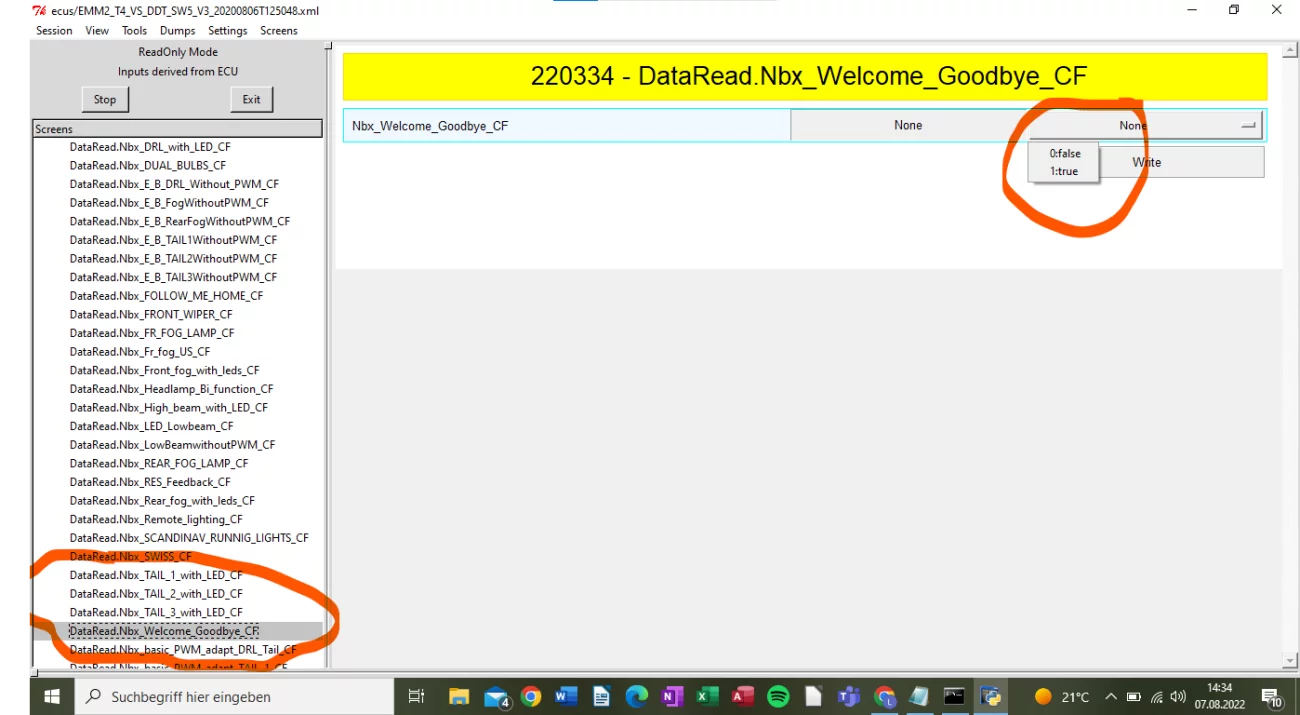Switch to the Python app taskbar icon
The height and width of the screenshot is (715, 1300).
[x=991, y=696]
